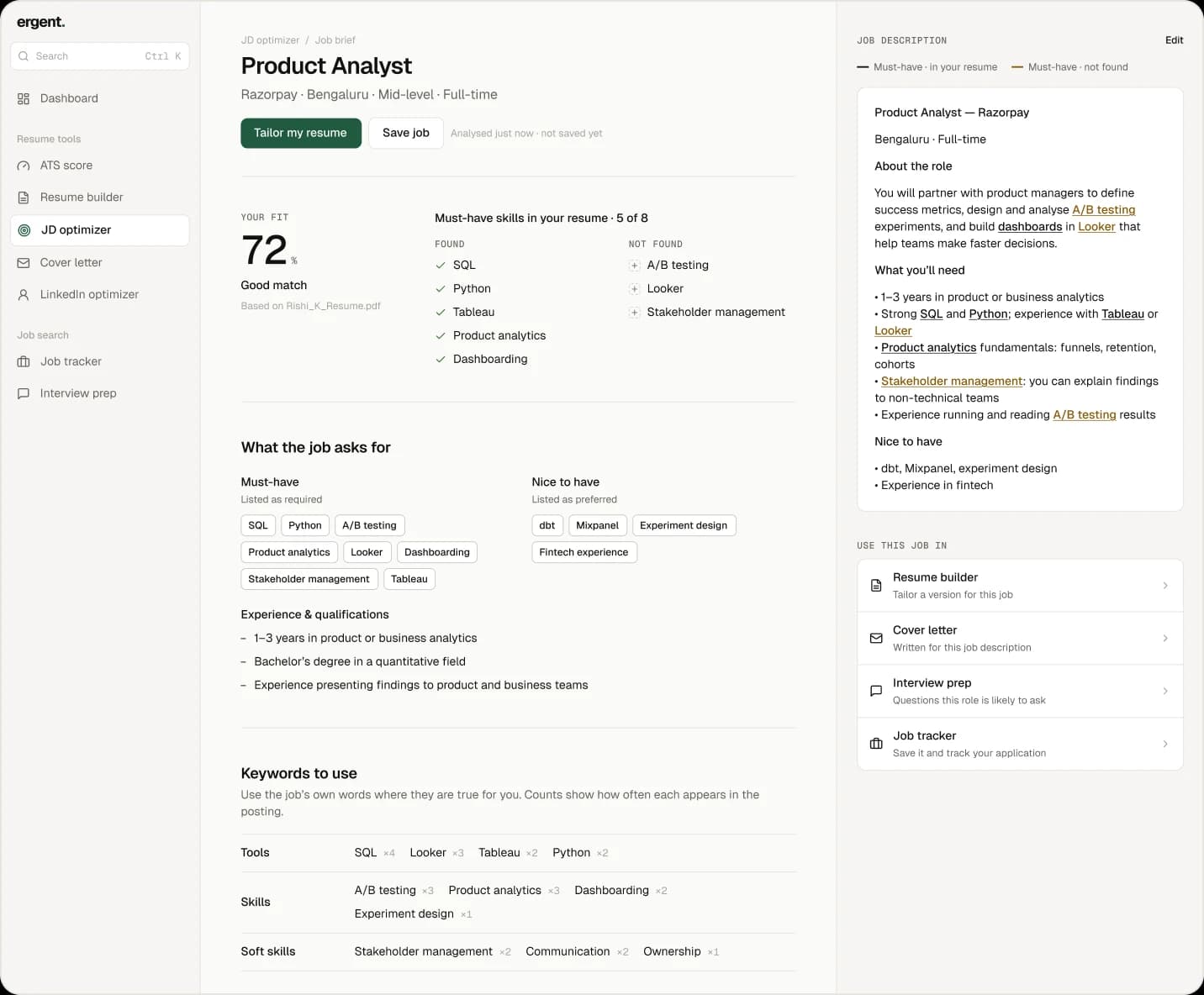Click the Communication keyword in Soft skills

point(568,951)
